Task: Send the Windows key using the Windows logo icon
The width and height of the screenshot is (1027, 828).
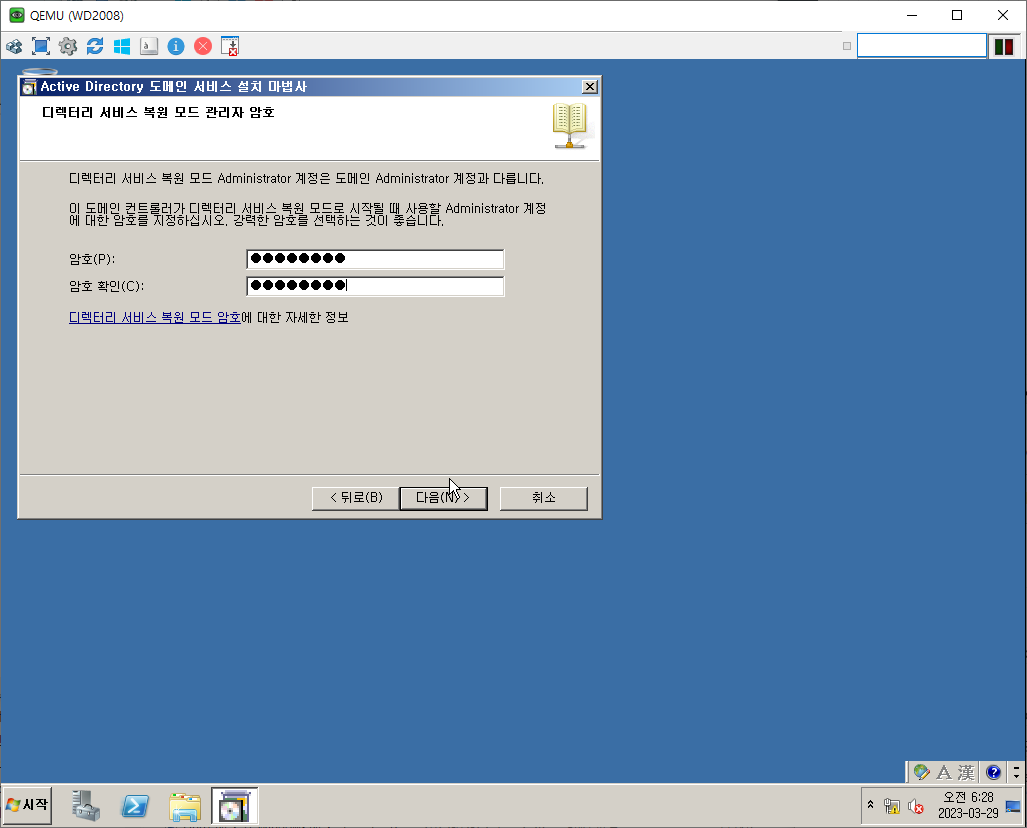Action: point(122,47)
